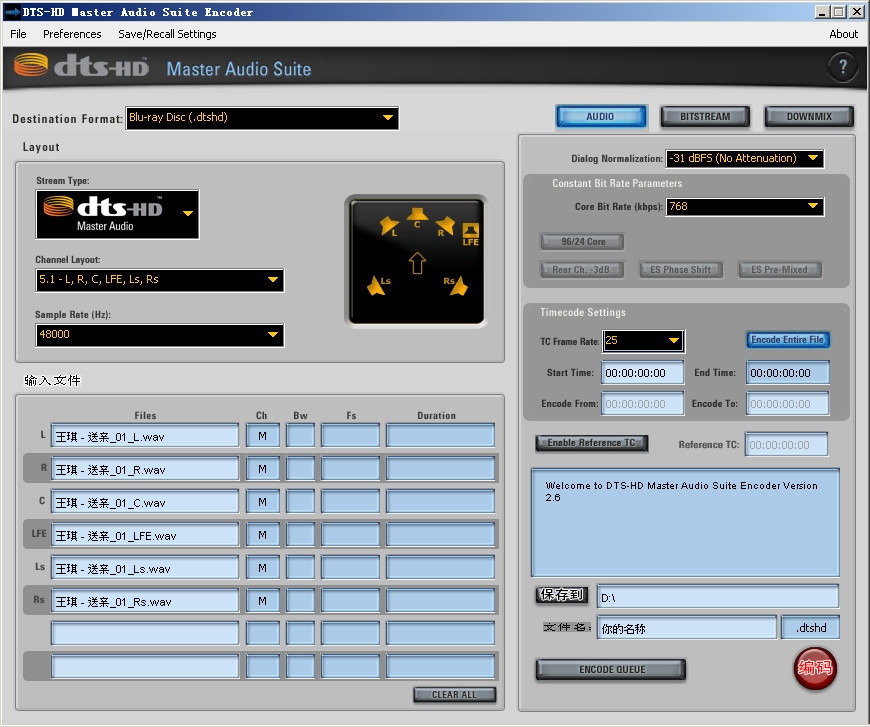
Task: Click the Start Time timecode field
Action: 642,373
